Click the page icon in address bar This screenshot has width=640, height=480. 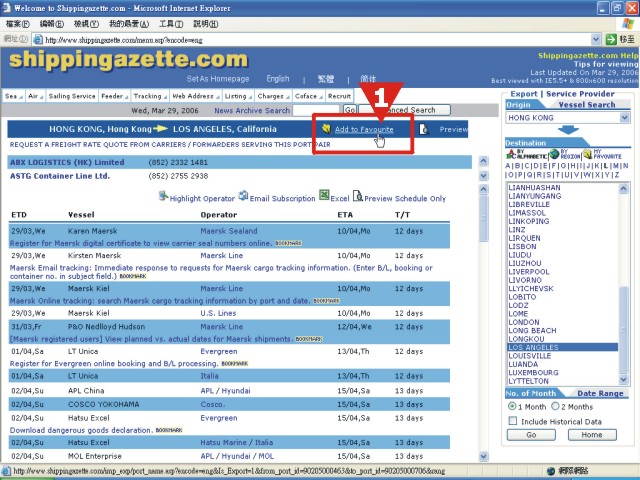[x=38, y=40]
